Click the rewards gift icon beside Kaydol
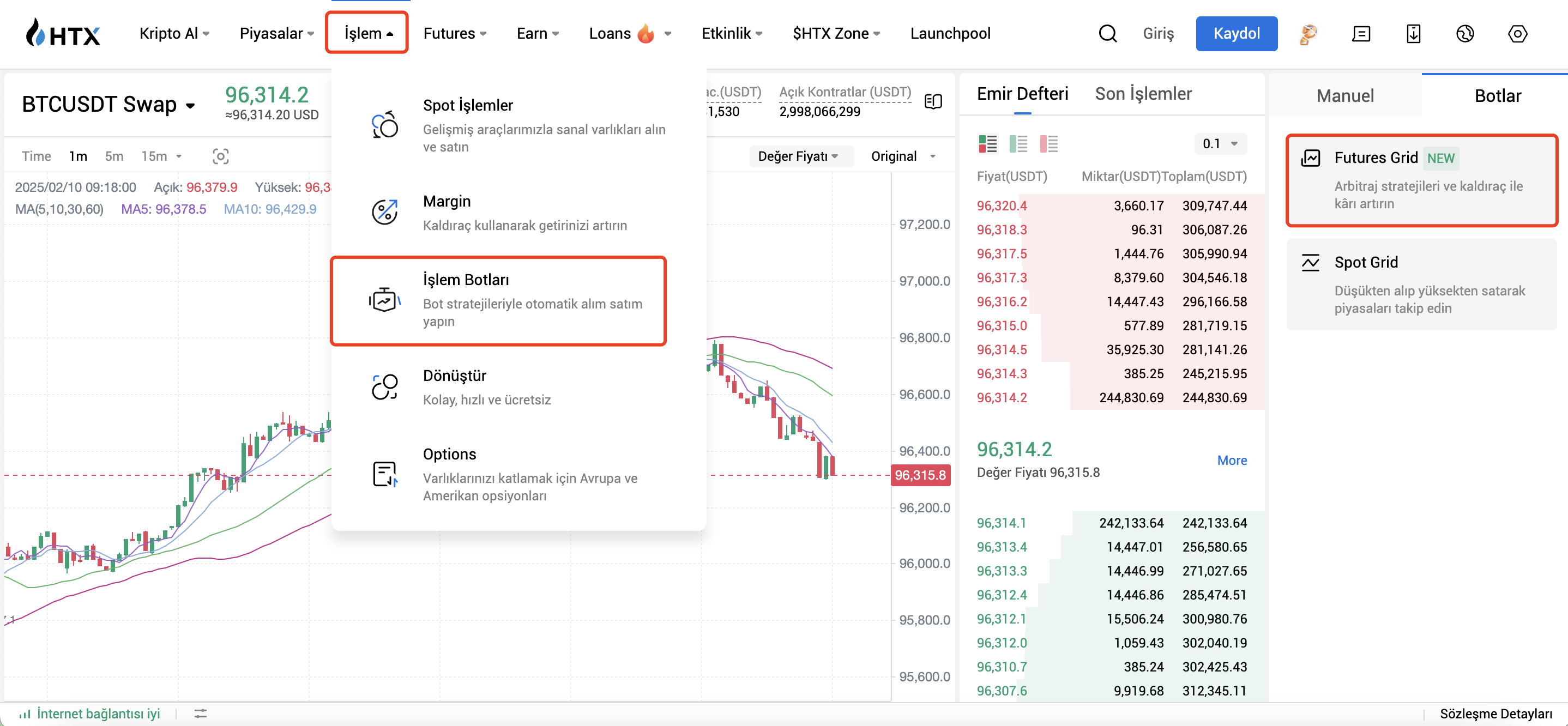Screen dimensions: 1568x726 click(x=1308, y=34)
